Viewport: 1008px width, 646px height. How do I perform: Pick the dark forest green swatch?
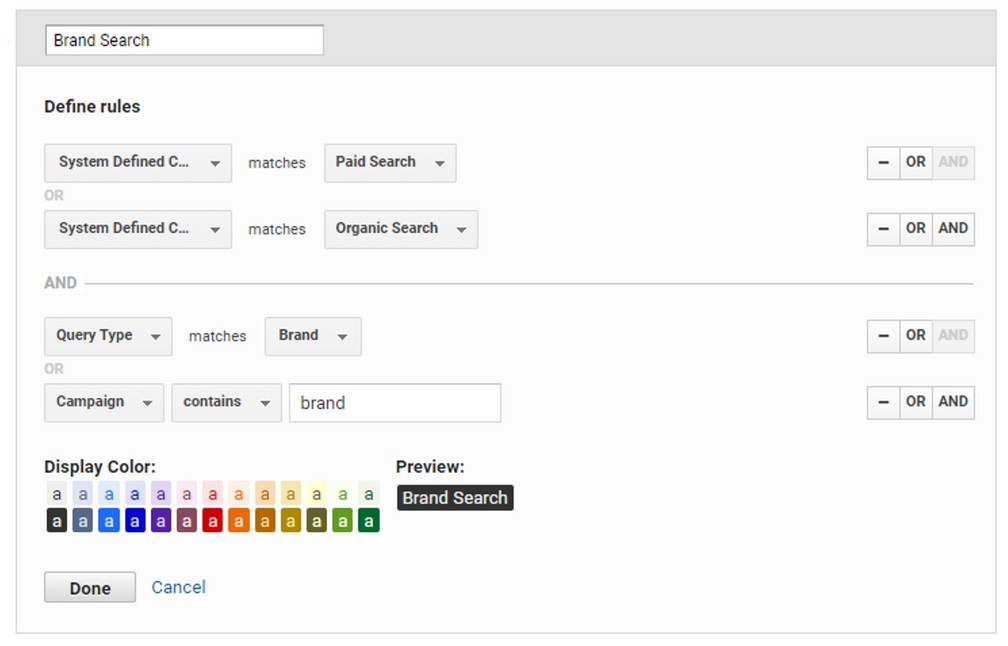pos(368,521)
